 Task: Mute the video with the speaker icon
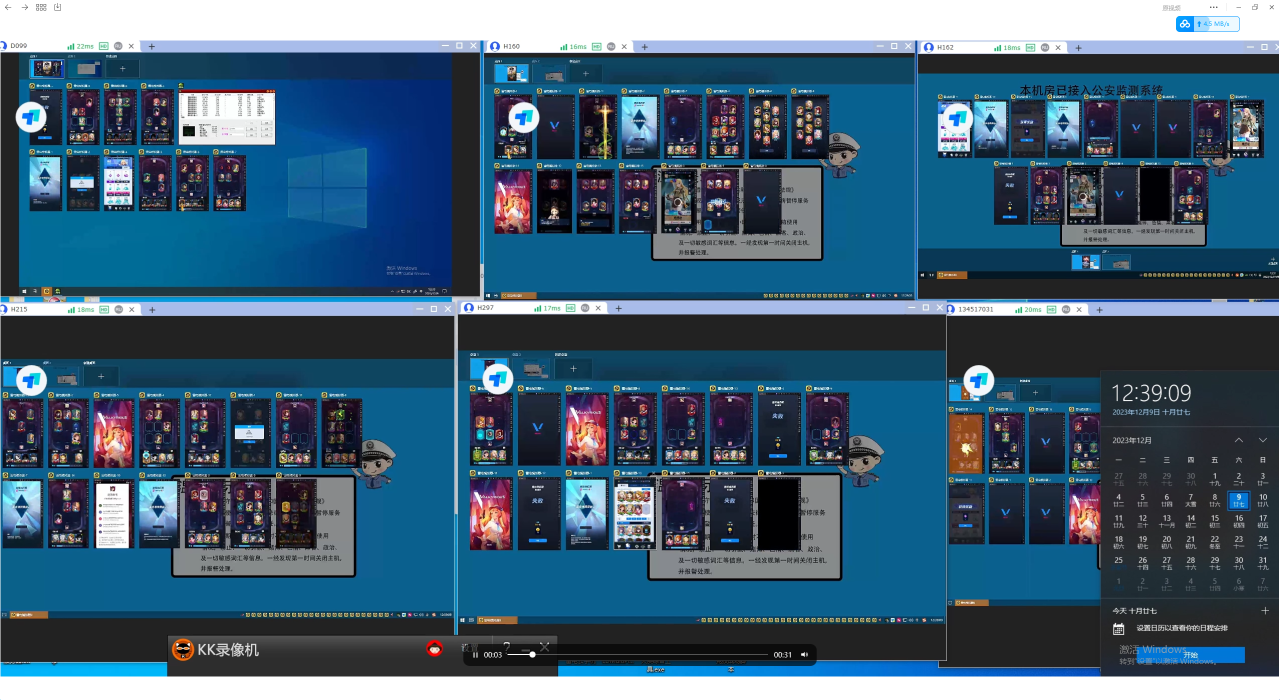pos(803,655)
